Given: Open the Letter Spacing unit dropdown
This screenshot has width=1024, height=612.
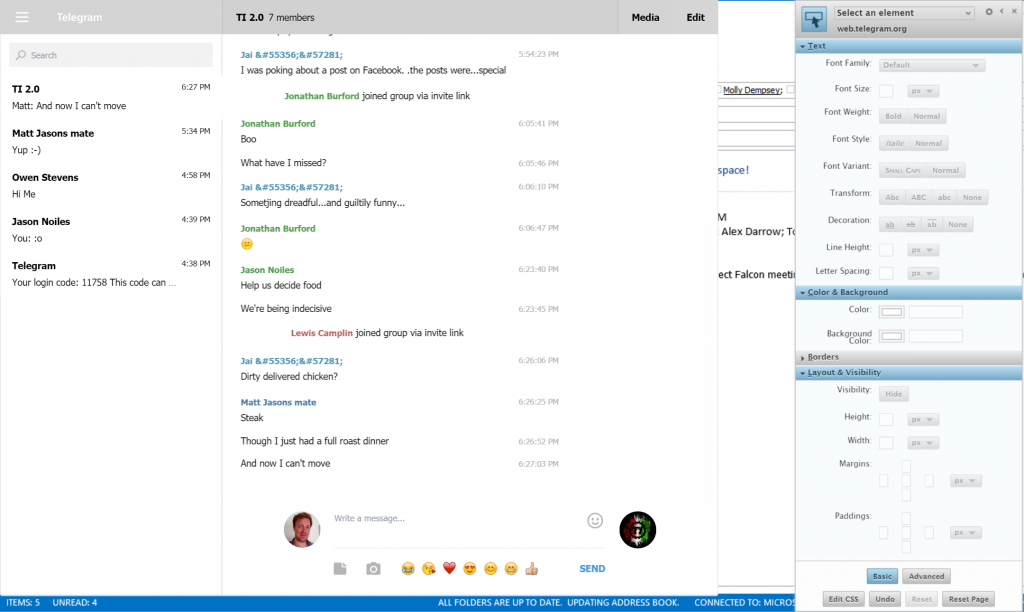Looking at the screenshot, I should (x=923, y=274).
